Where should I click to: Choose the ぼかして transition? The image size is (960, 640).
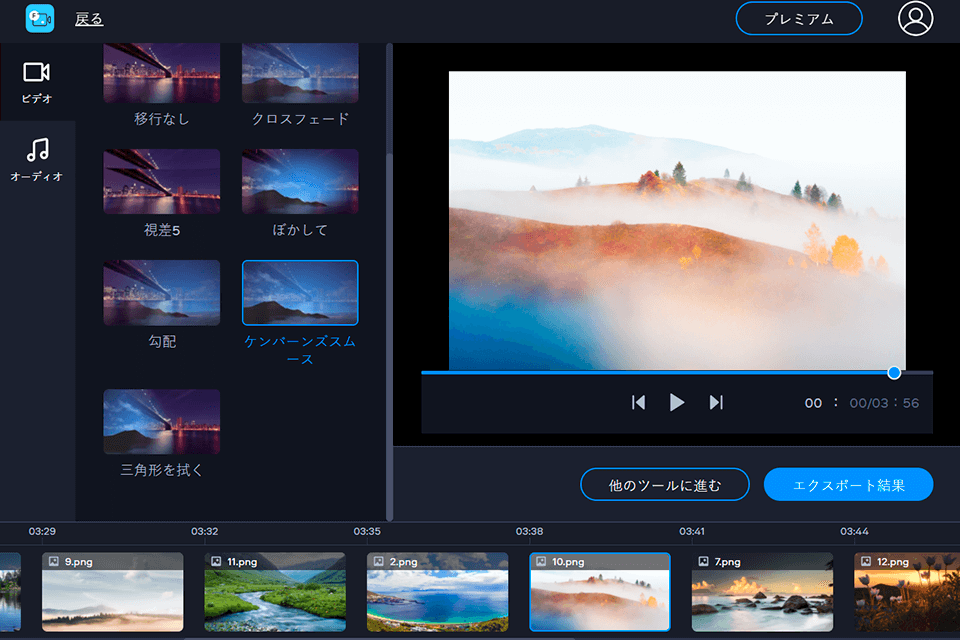[x=300, y=182]
